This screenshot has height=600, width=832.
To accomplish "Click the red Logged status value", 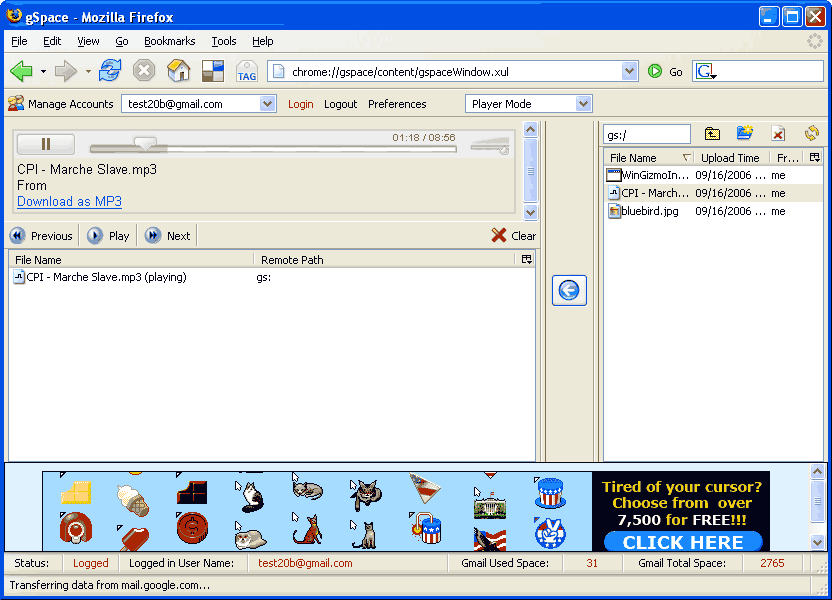I will (91, 563).
